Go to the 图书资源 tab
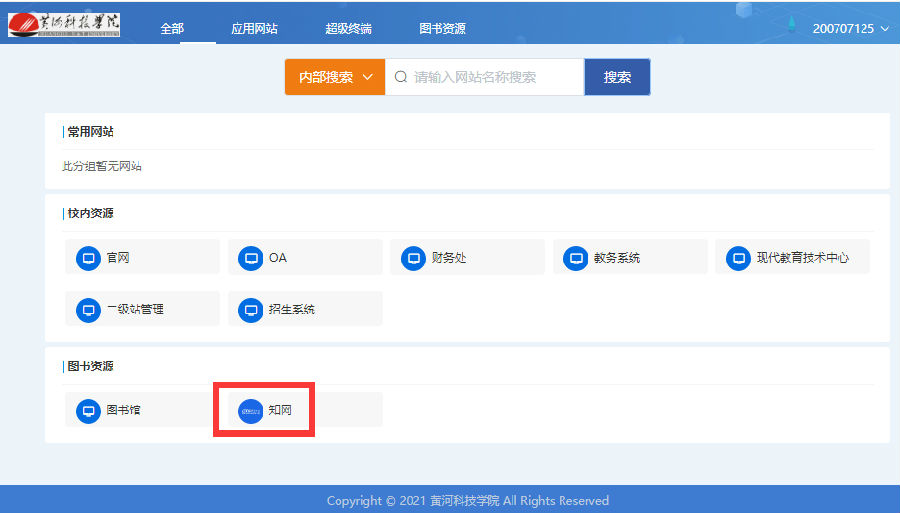This screenshot has height=513, width=900. 442,29
